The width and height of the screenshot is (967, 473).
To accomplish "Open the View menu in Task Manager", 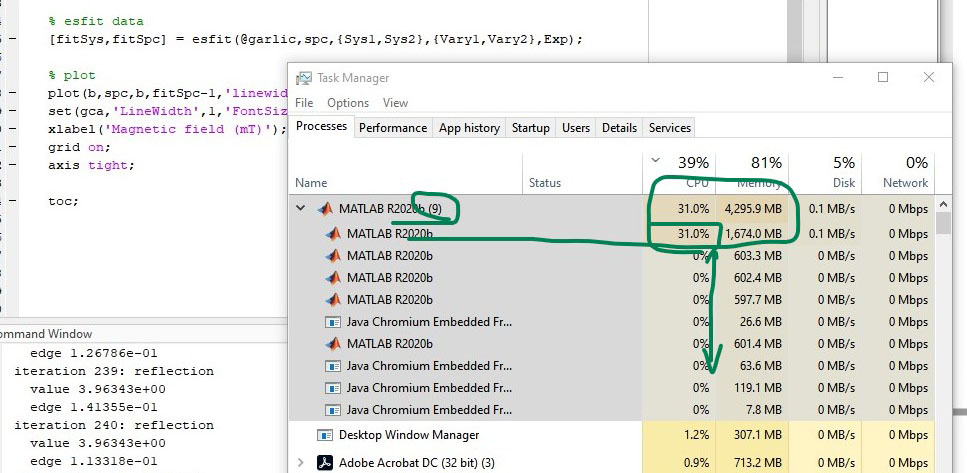I will coord(395,103).
